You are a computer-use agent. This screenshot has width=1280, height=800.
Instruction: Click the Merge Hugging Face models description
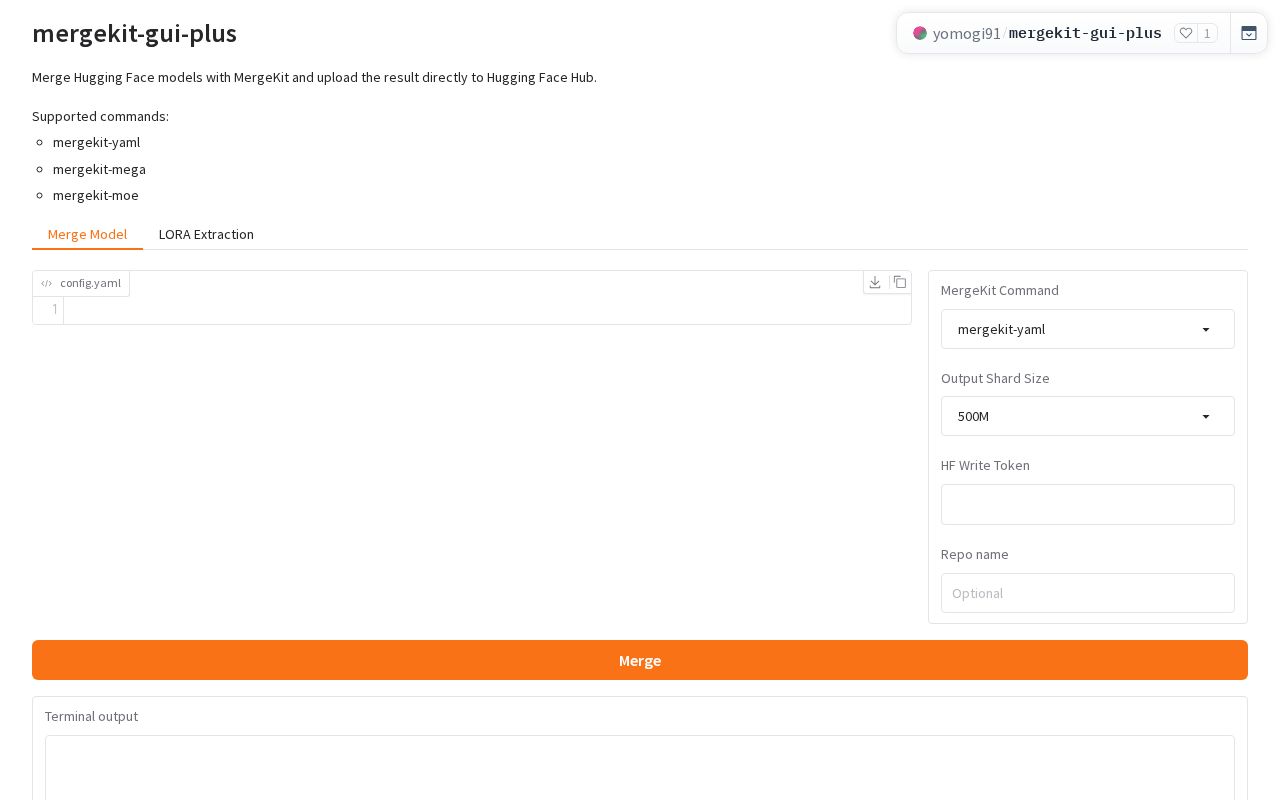coord(314,77)
